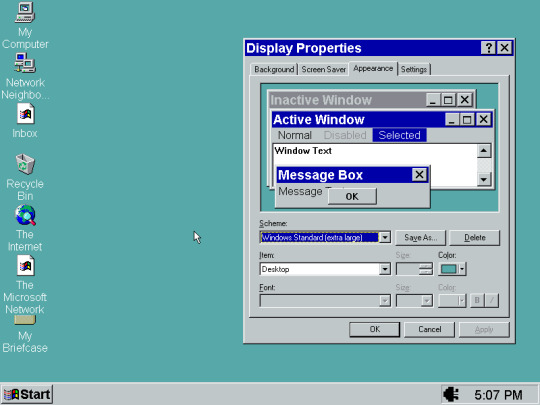Click the help question mark button
This screenshot has height=405, width=540.
[x=488, y=48]
